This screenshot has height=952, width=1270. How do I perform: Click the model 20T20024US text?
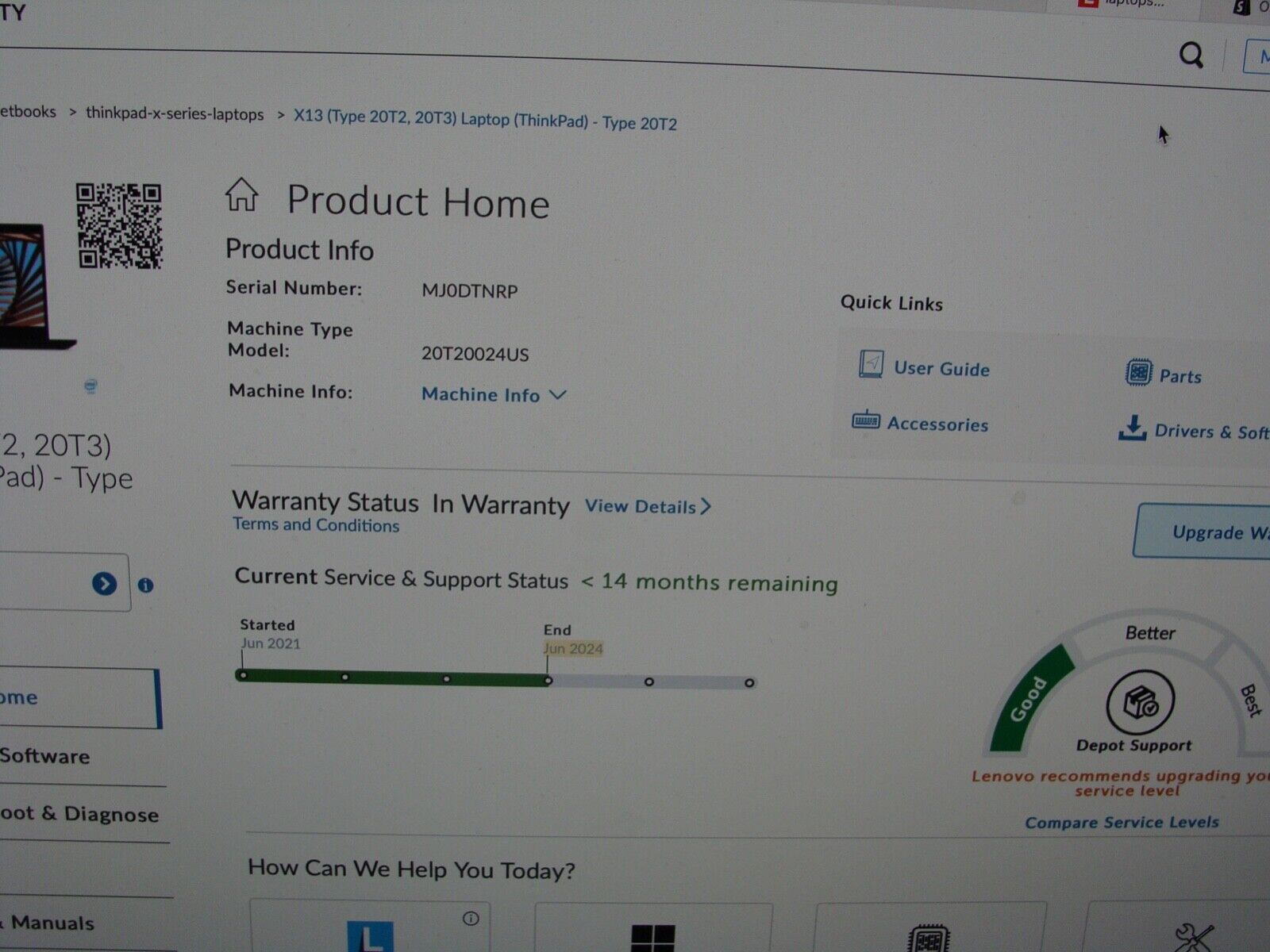tap(475, 354)
